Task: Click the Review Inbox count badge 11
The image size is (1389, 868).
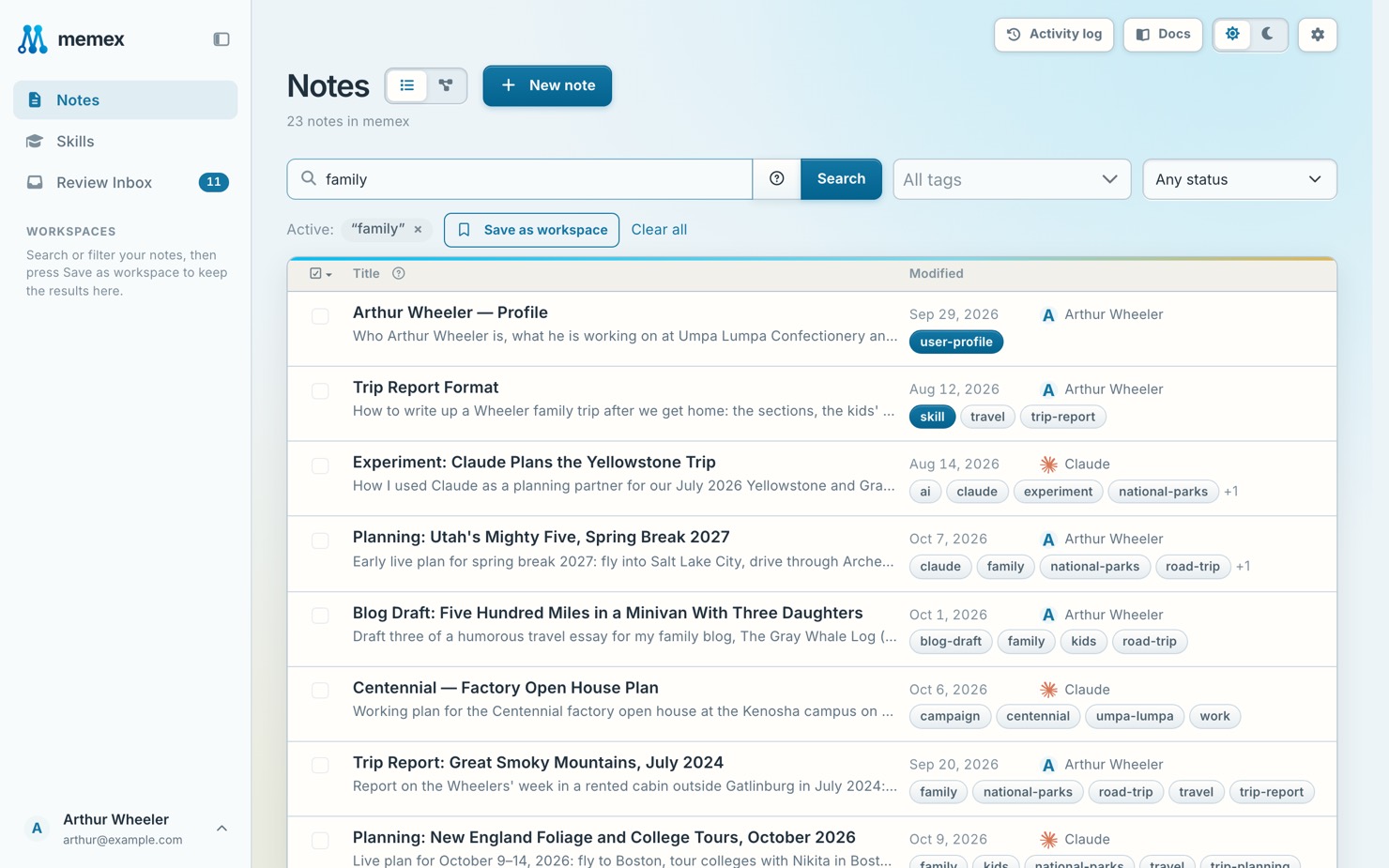Action: click(x=214, y=182)
